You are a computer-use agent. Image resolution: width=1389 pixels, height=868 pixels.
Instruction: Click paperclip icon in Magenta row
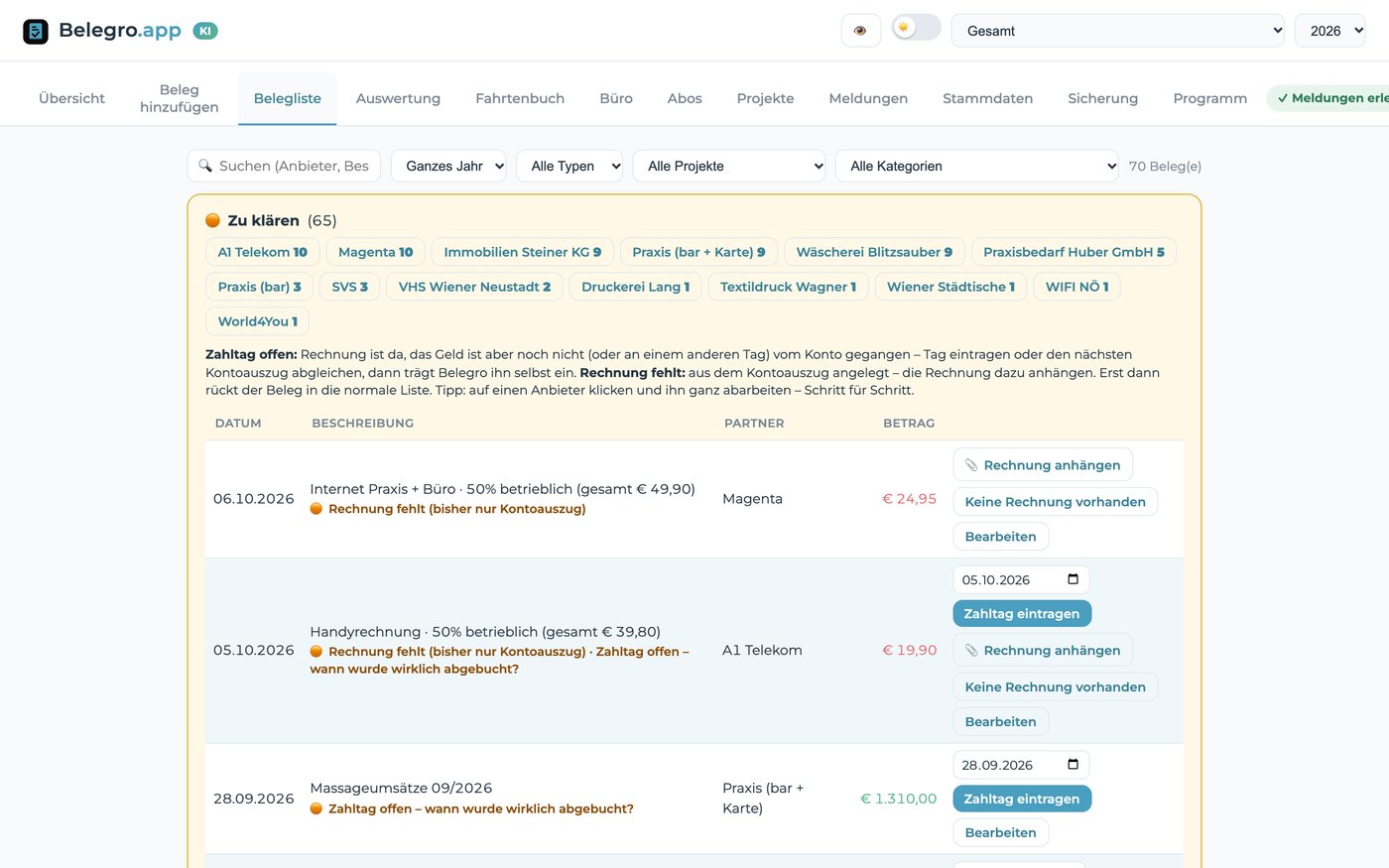click(x=971, y=465)
